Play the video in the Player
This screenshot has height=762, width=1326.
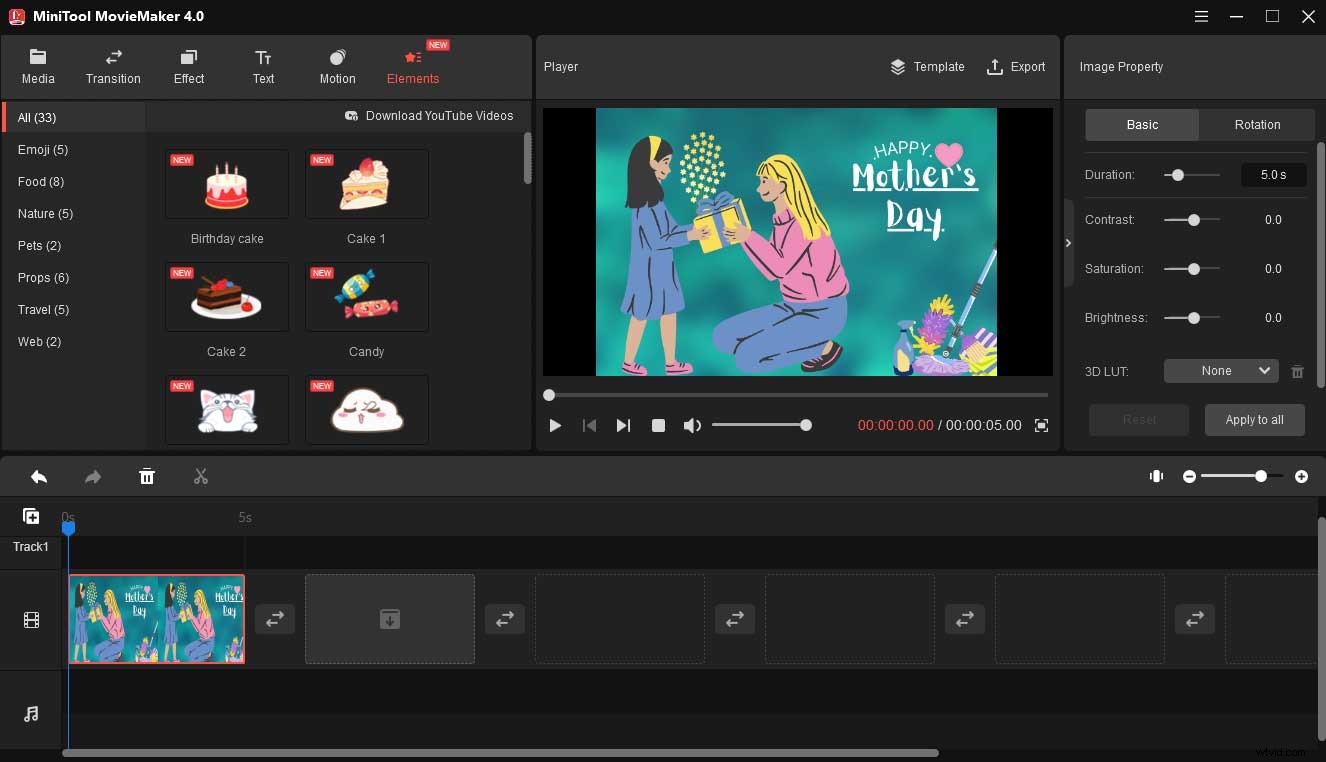click(555, 425)
